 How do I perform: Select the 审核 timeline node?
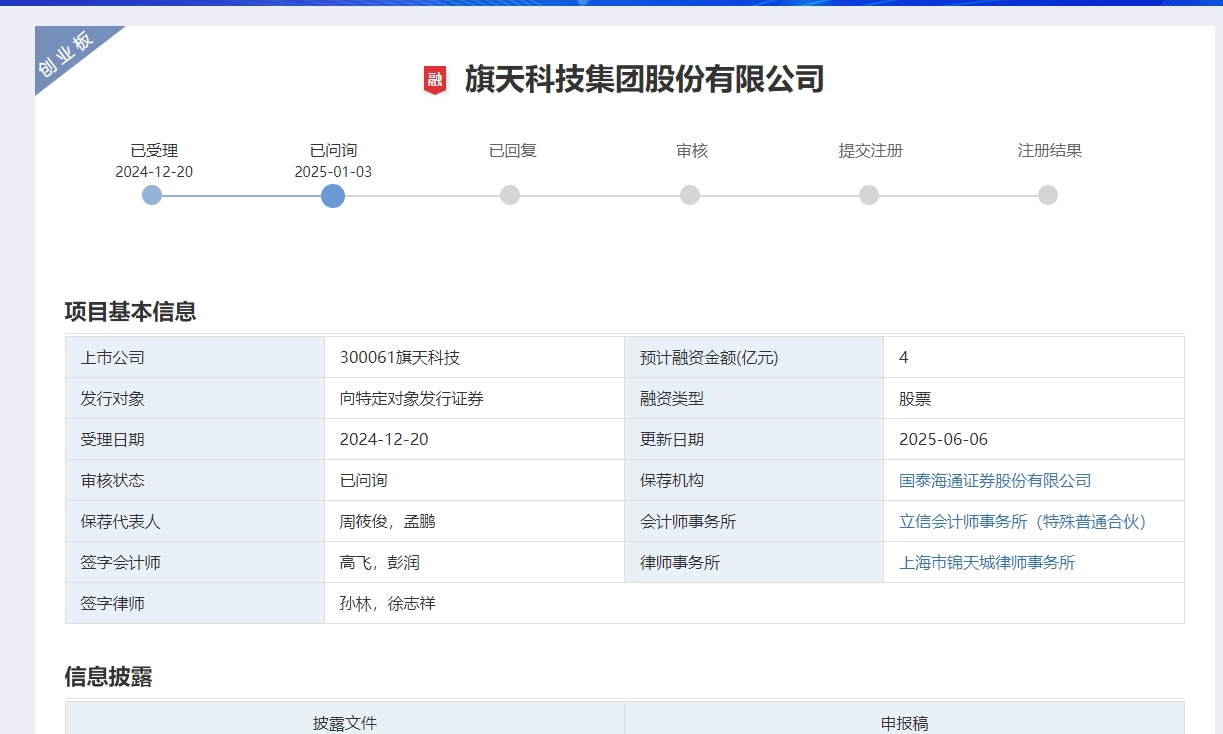click(690, 195)
